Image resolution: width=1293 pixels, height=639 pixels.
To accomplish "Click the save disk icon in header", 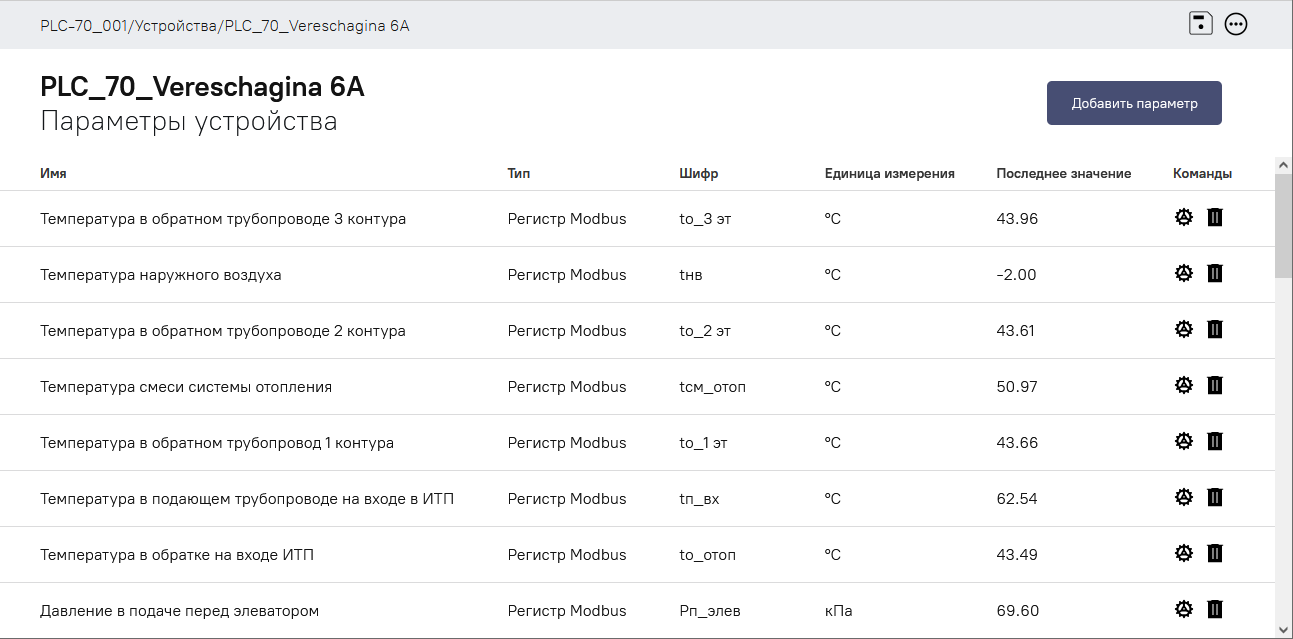I will tap(1201, 24).
